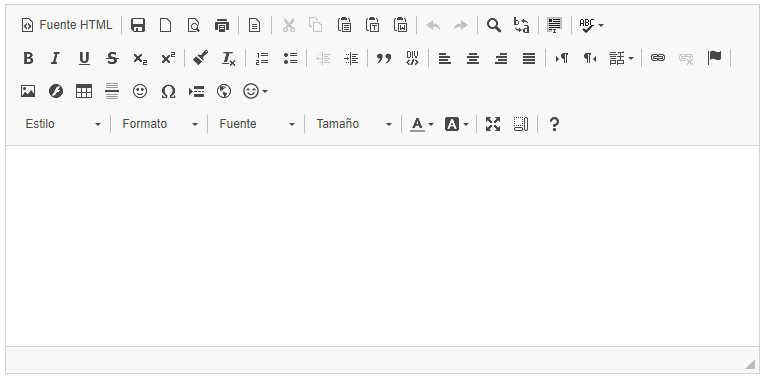Open About editor question mark
This screenshot has width=770, height=381.
[554, 124]
